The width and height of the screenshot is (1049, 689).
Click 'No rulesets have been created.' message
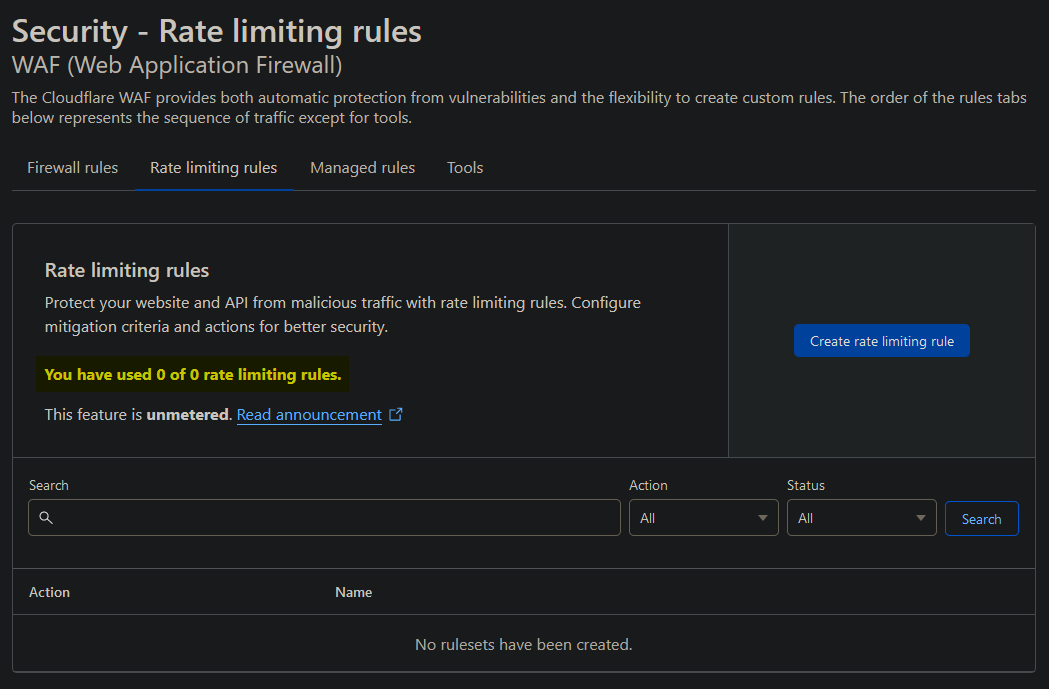point(524,645)
